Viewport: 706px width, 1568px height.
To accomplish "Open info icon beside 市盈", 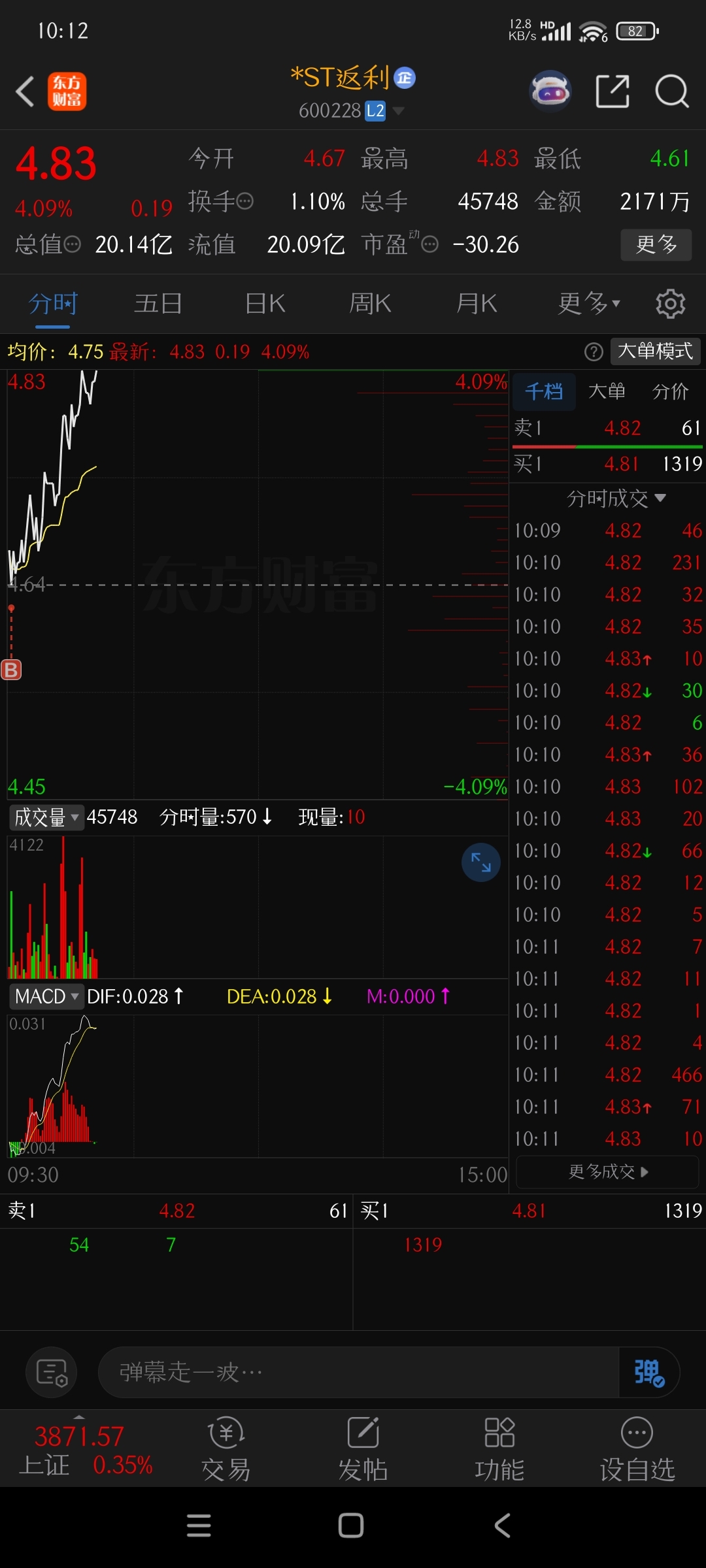I will point(429,244).
